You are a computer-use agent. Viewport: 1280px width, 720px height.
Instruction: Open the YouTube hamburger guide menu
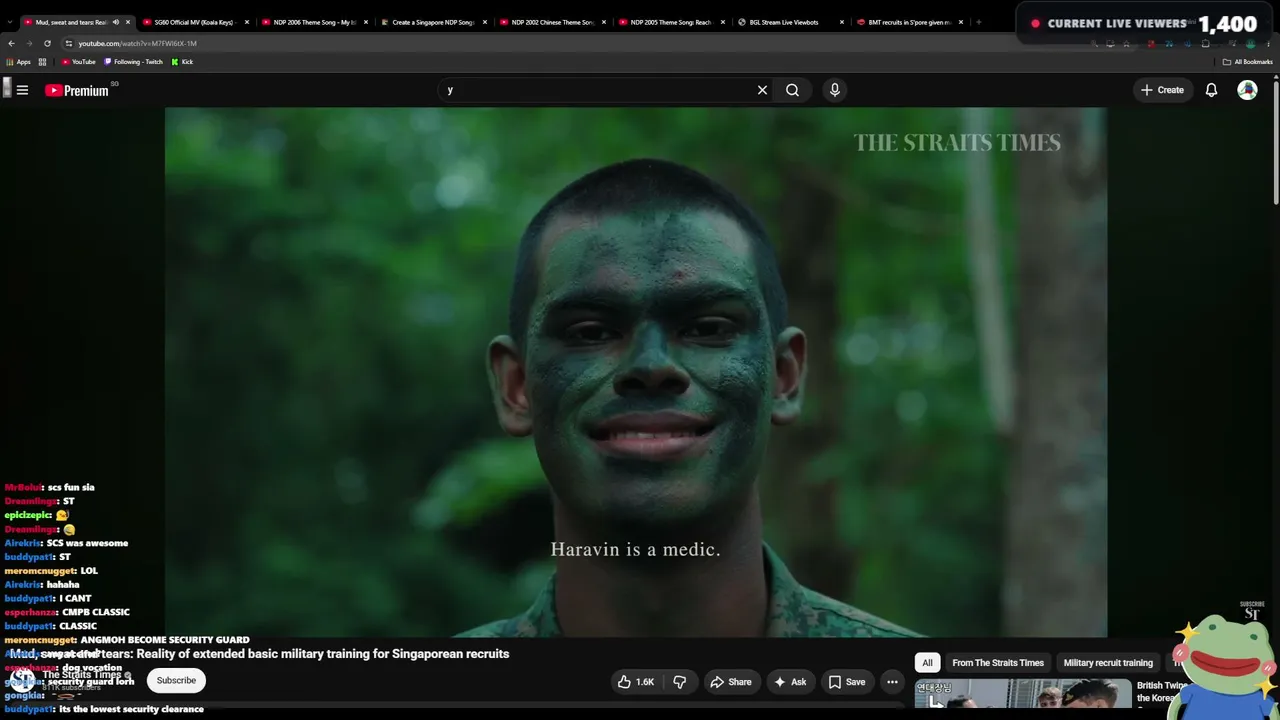point(22,90)
